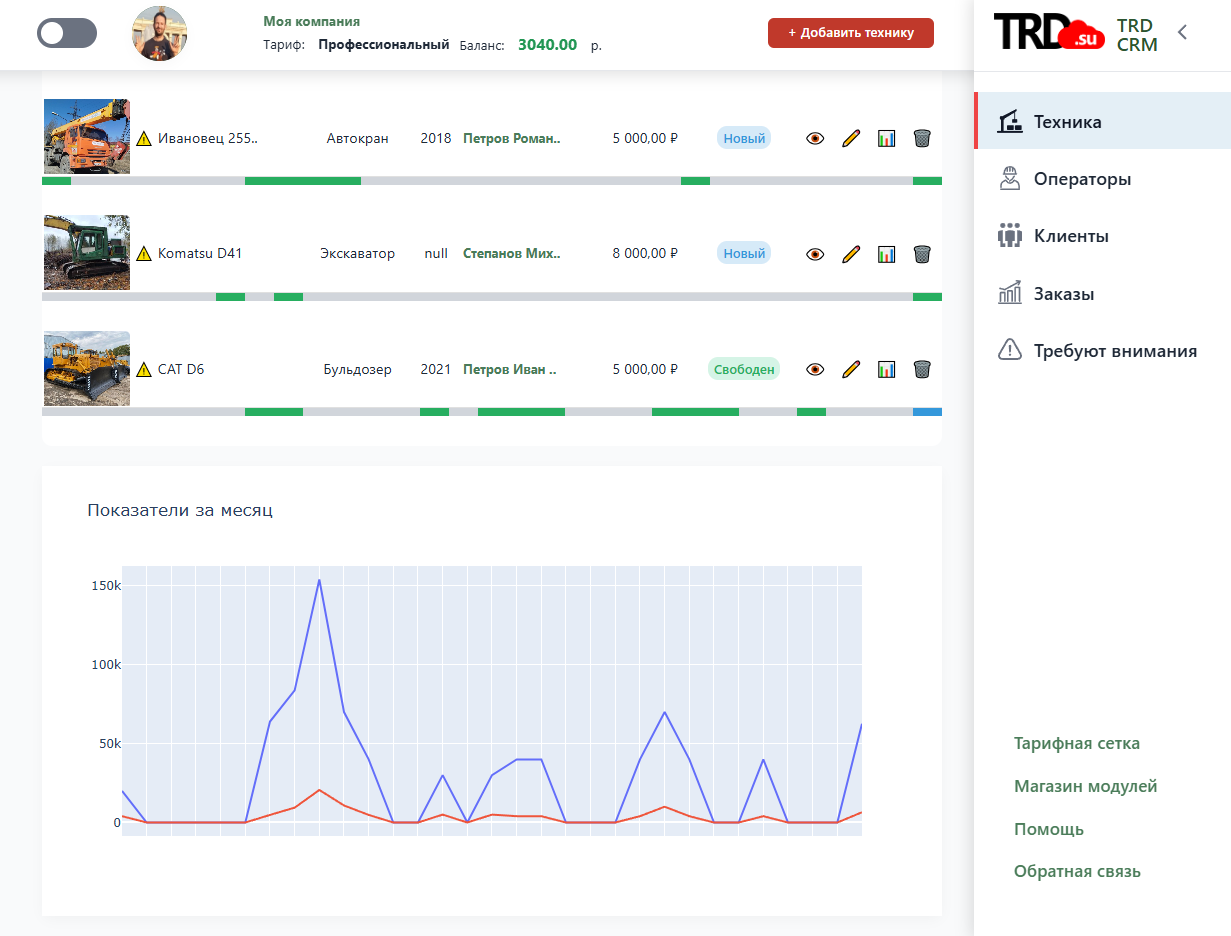The height and width of the screenshot is (936, 1231).
Task: View details of Ивановец 255 crane
Action: [x=815, y=139]
